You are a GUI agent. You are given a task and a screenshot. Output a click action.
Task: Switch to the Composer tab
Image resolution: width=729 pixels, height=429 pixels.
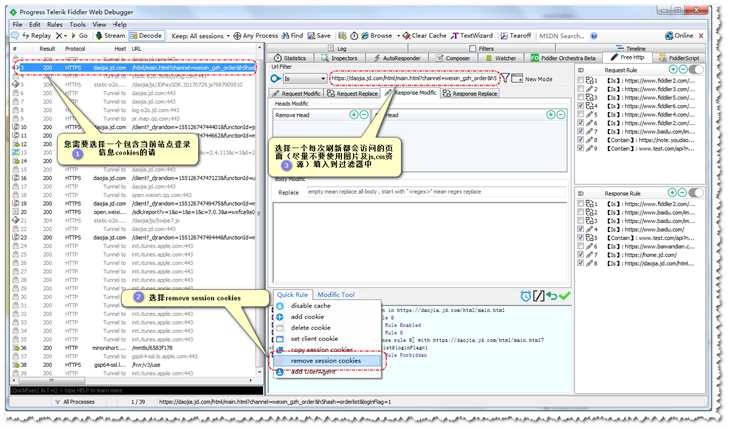[453, 58]
